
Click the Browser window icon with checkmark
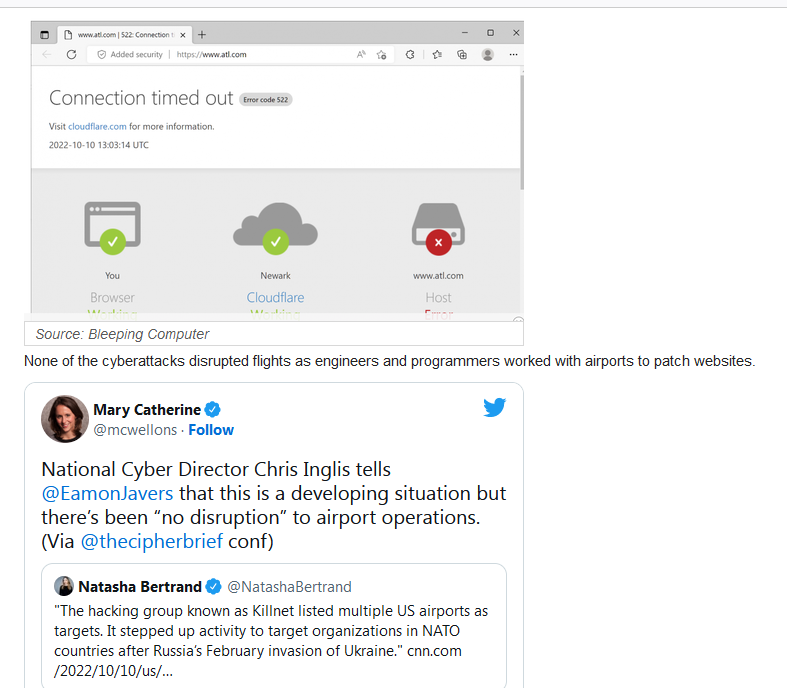coord(112,228)
